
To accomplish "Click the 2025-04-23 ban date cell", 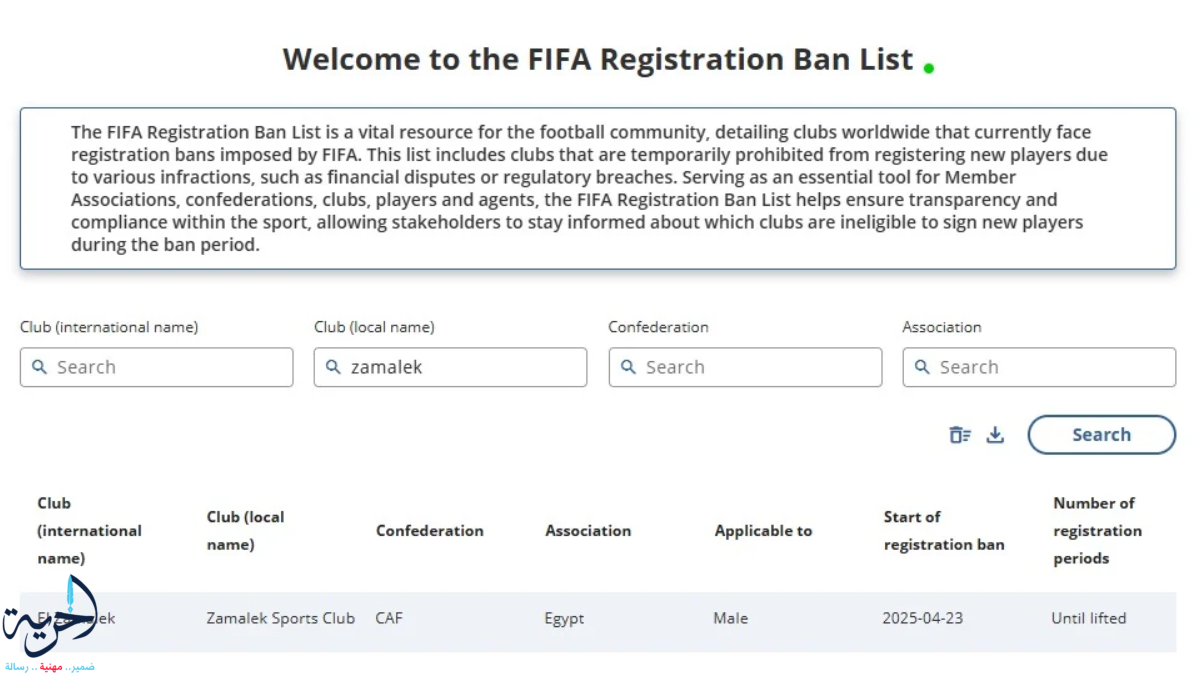I will tap(922, 618).
